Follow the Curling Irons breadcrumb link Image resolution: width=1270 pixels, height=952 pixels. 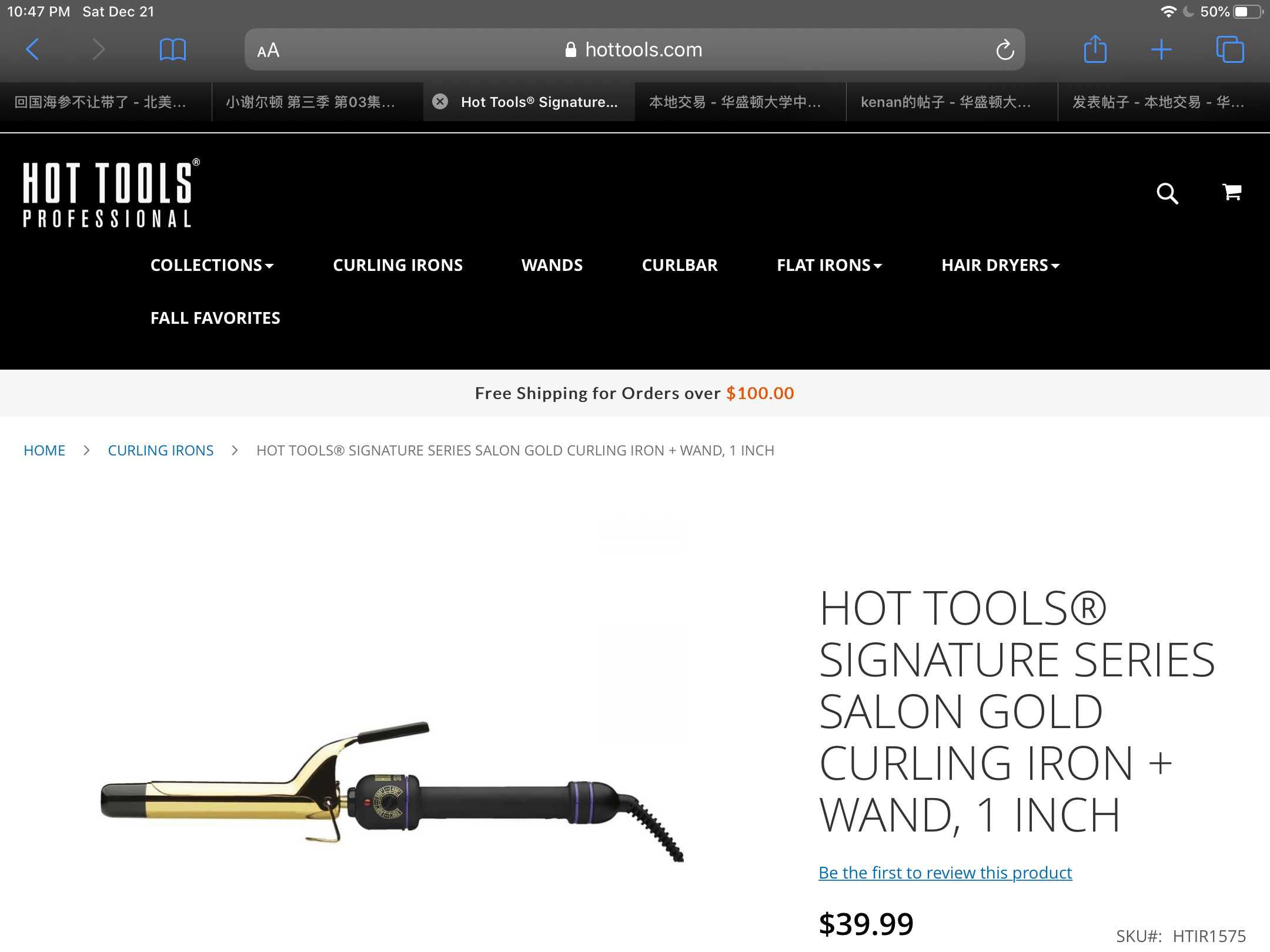click(x=161, y=451)
